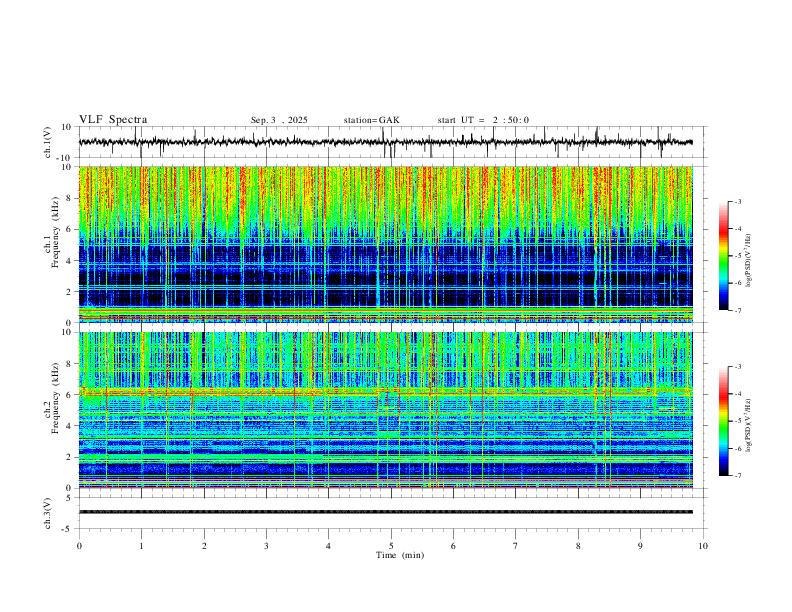792x612 pixels.
Task: Click the lower color bar's "-6" label
Action: pos(737,448)
